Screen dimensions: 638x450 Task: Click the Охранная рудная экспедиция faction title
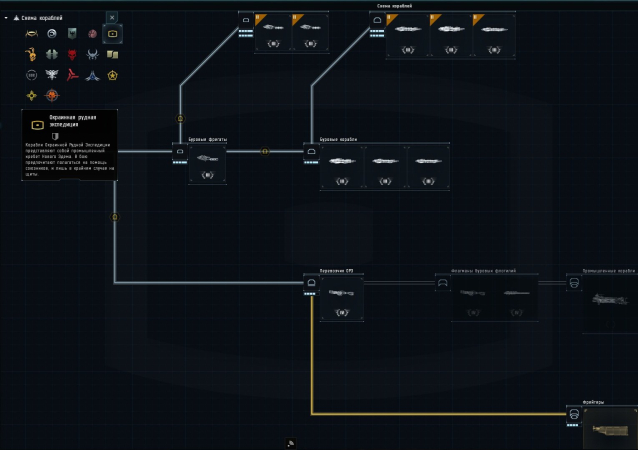73,121
